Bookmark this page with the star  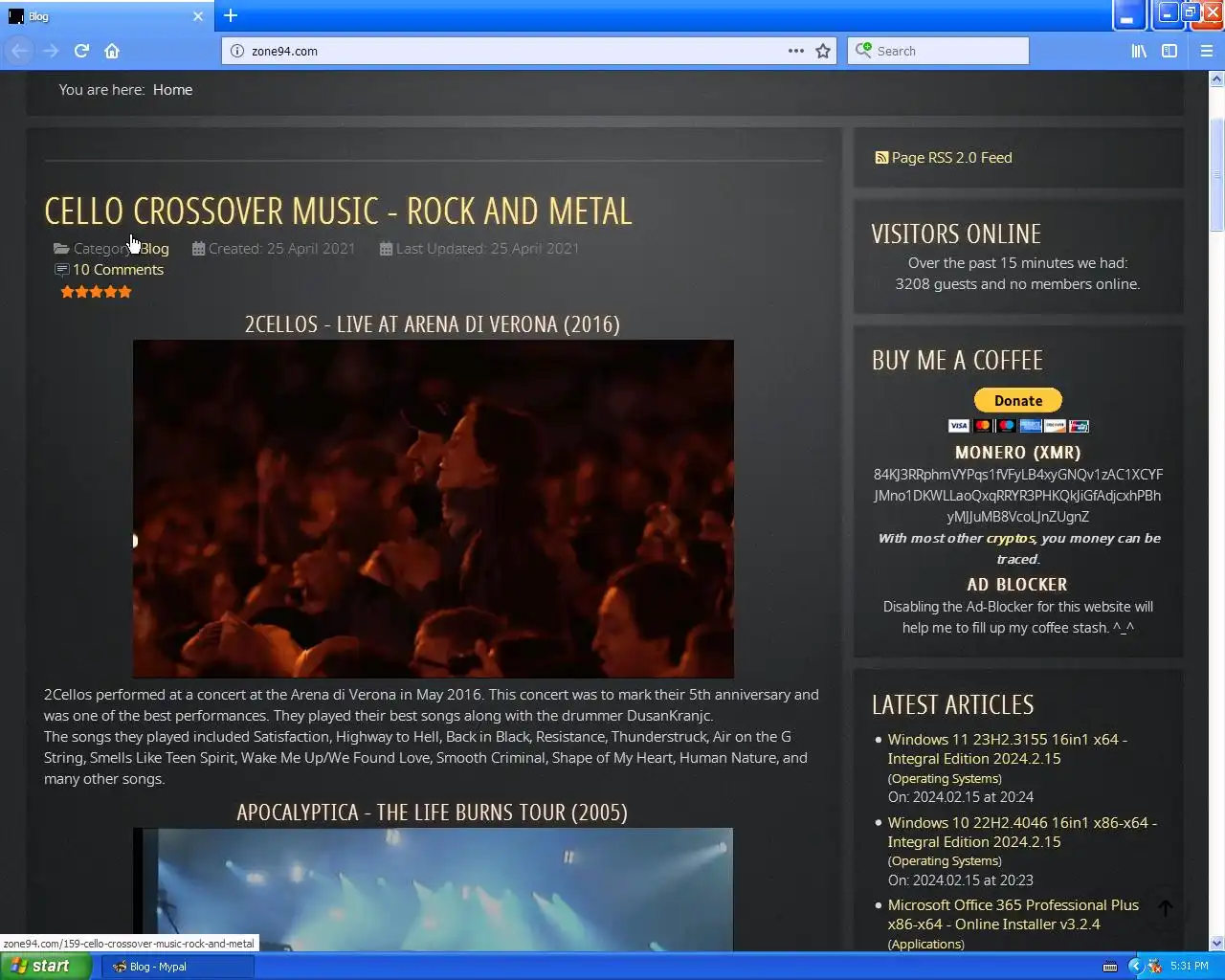[823, 51]
